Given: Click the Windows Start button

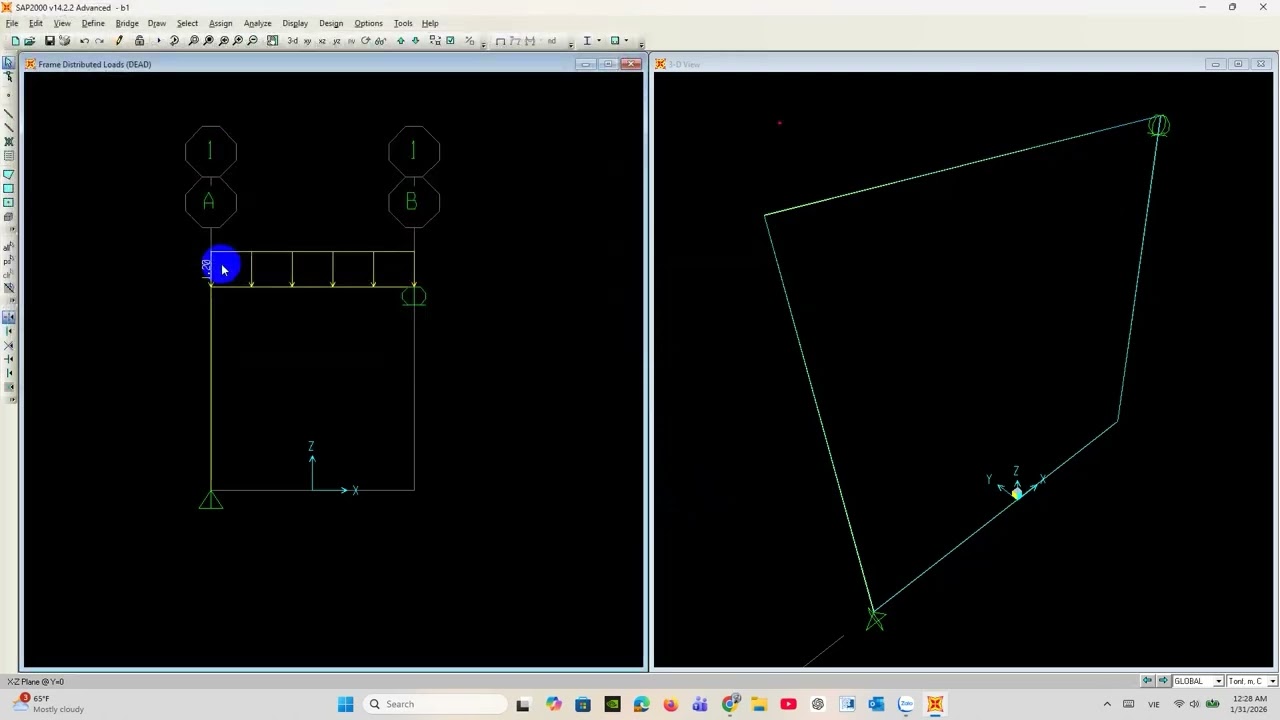Looking at the screenshot, I should pyautogui.click(x=345, y=704).
